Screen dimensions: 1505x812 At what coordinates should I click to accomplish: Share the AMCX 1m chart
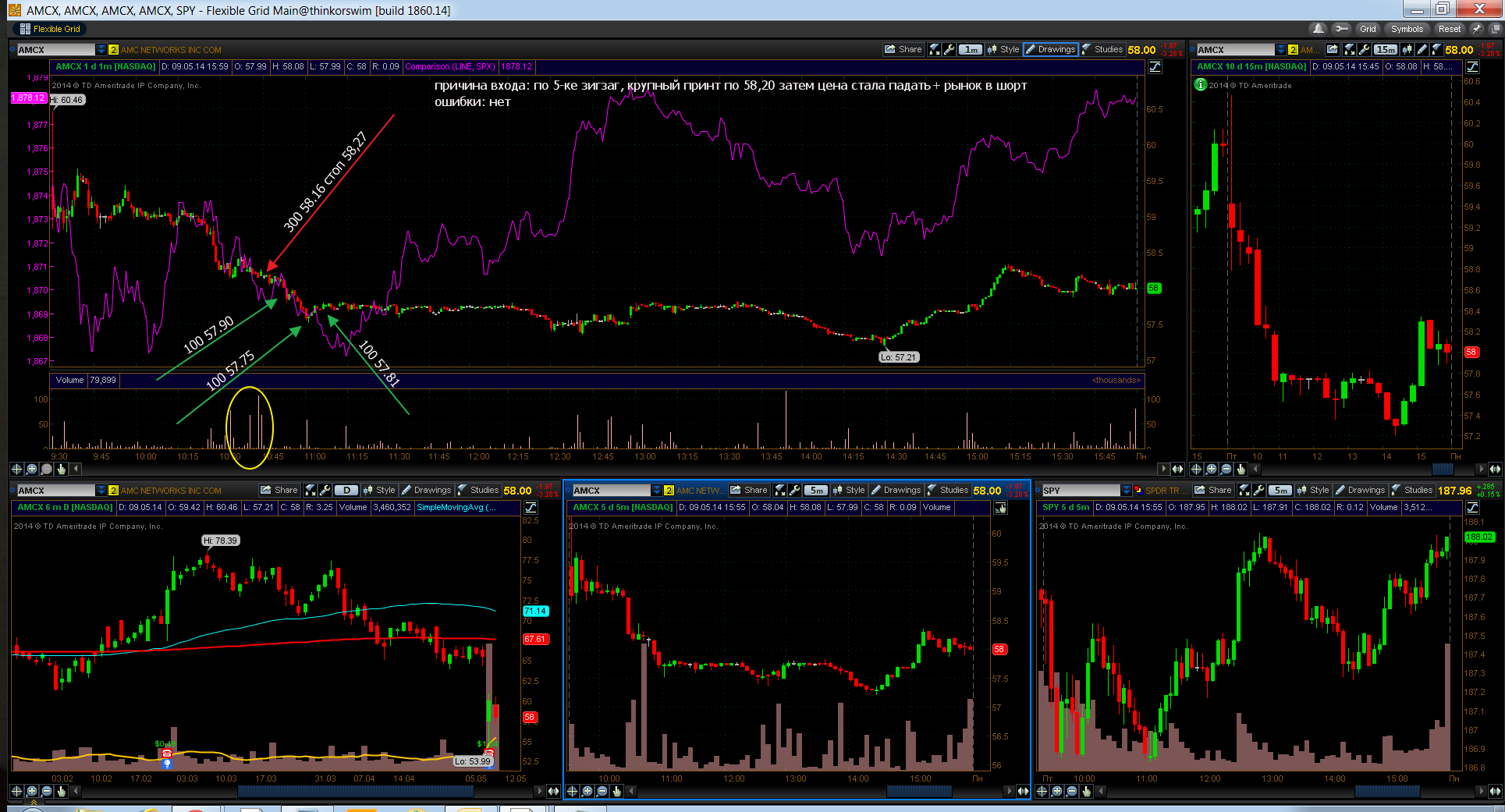[x=903, y=49]
